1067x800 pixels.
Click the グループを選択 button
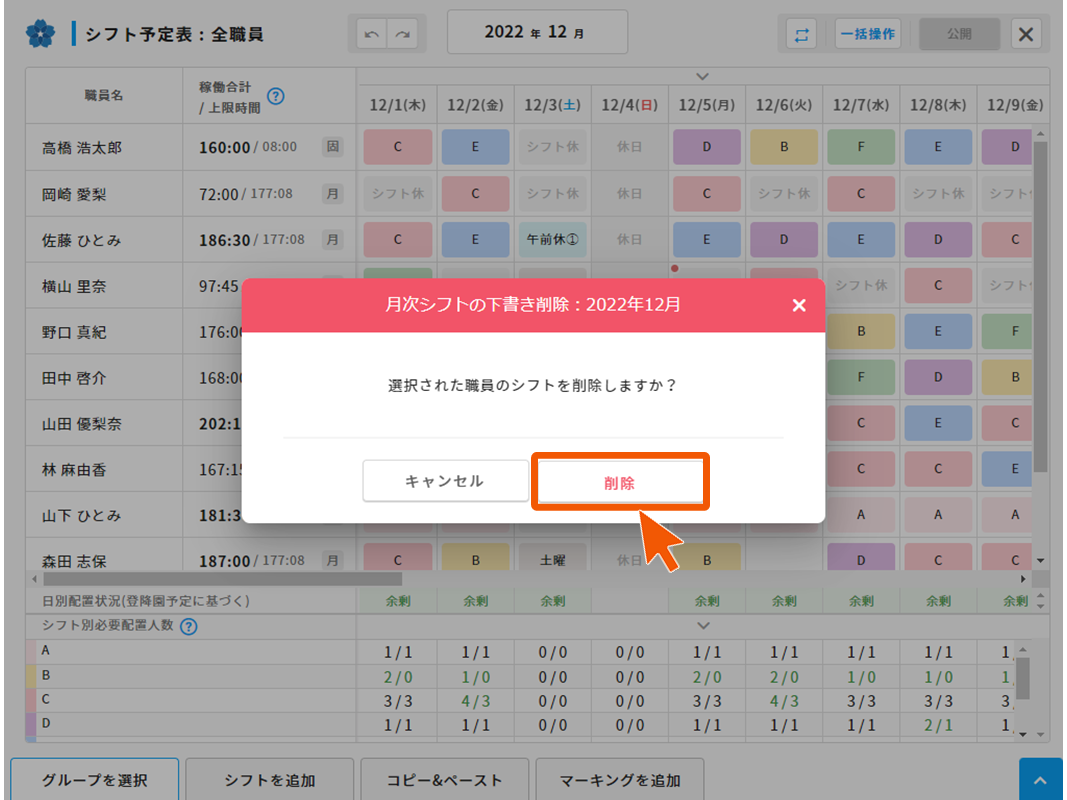tap(95, 780)
